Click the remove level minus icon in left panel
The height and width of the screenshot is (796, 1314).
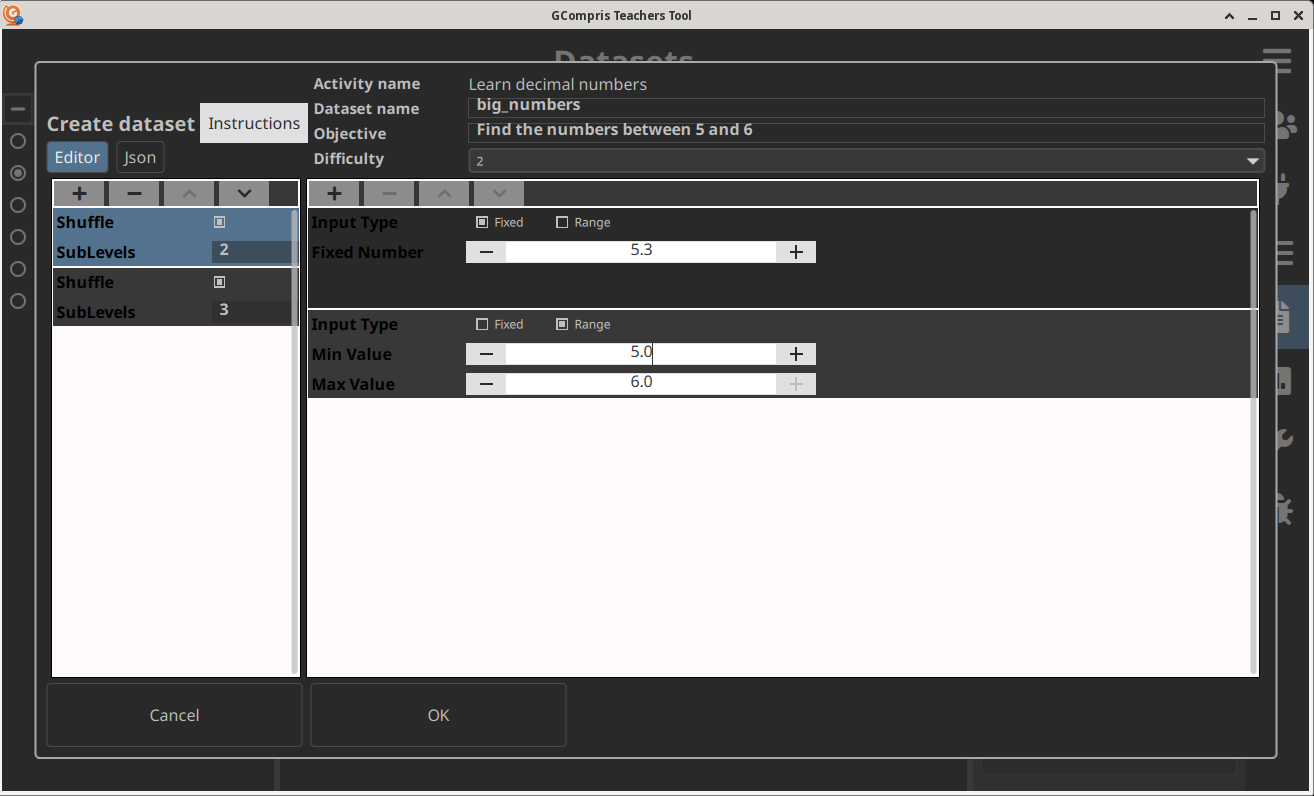point(135,194)
